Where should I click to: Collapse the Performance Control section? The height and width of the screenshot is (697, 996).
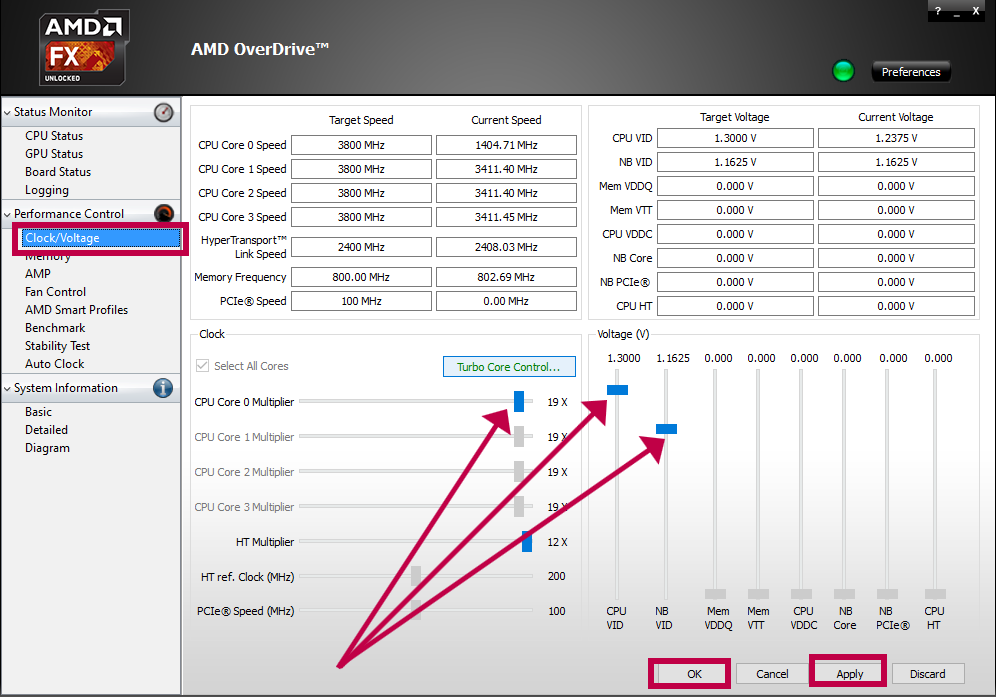(x=7, y=214)
